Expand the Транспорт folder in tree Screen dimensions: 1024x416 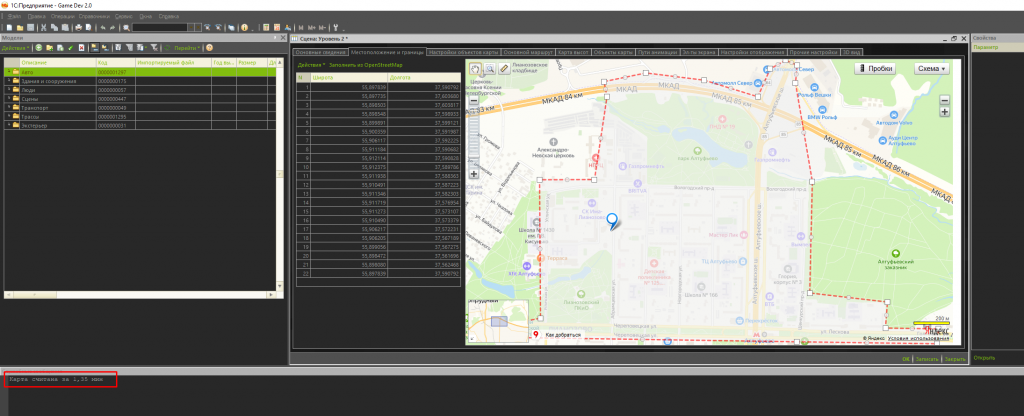point(9,108)
